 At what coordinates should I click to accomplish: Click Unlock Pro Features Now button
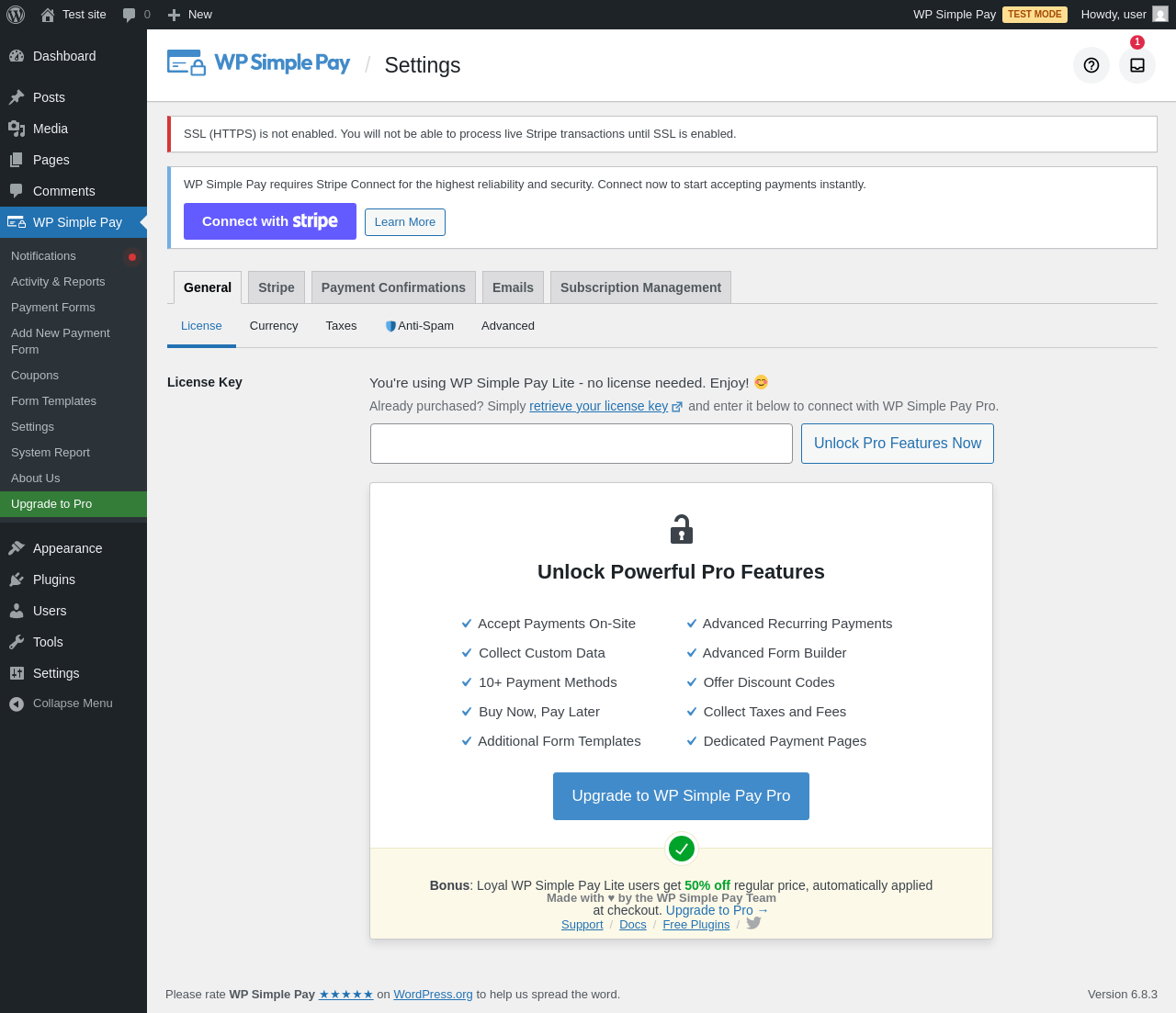click(x=898, y=444)
